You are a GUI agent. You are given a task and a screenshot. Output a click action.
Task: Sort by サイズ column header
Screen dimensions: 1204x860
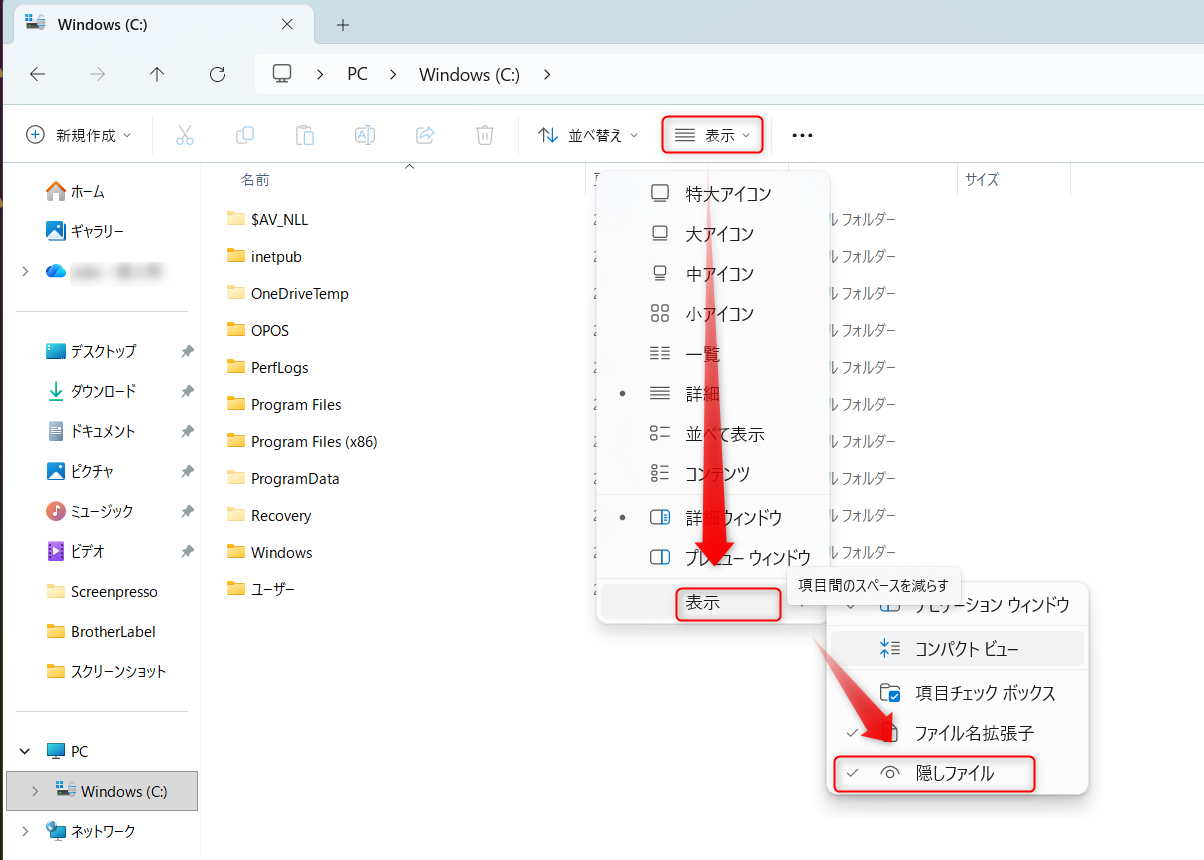coord(982,180)
